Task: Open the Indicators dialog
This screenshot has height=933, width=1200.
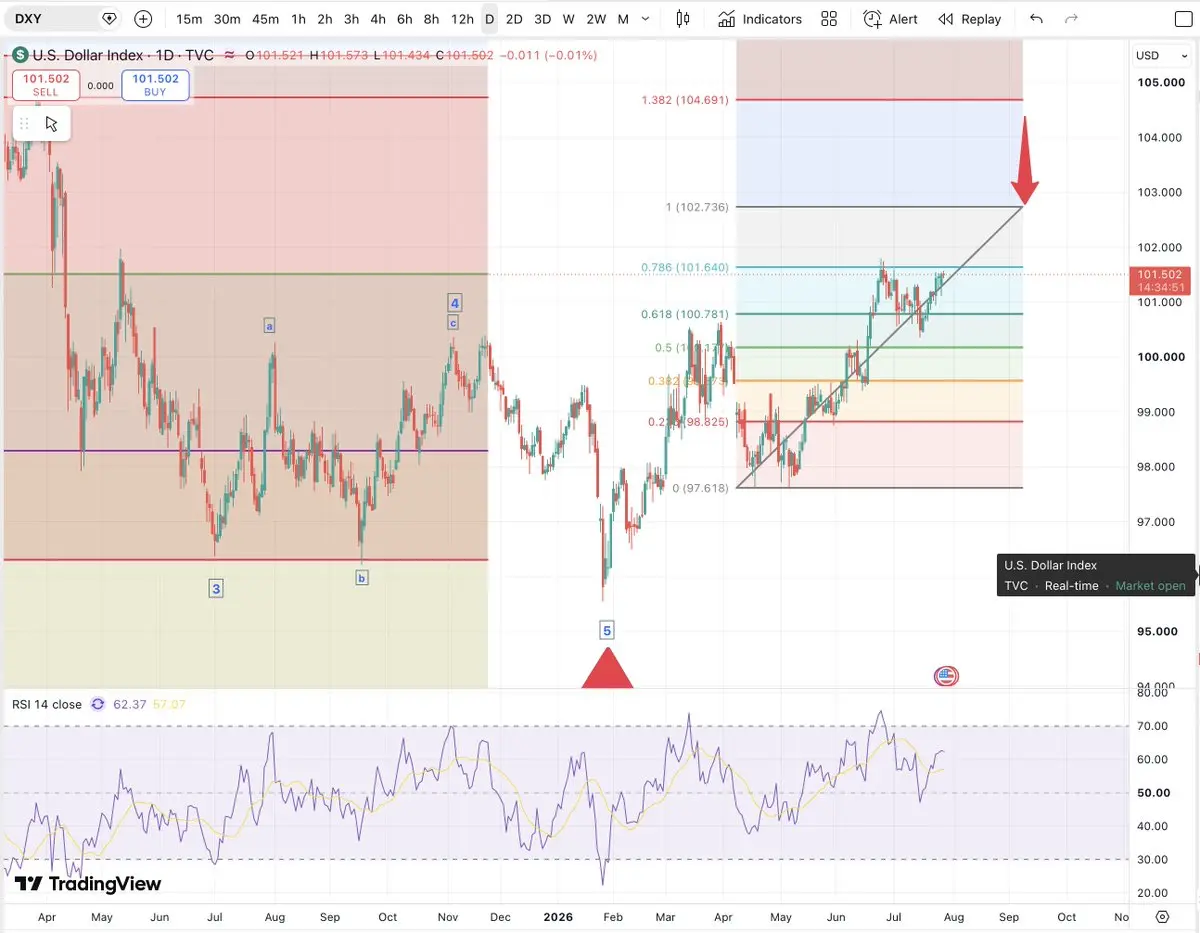Action: pos(759,19)
